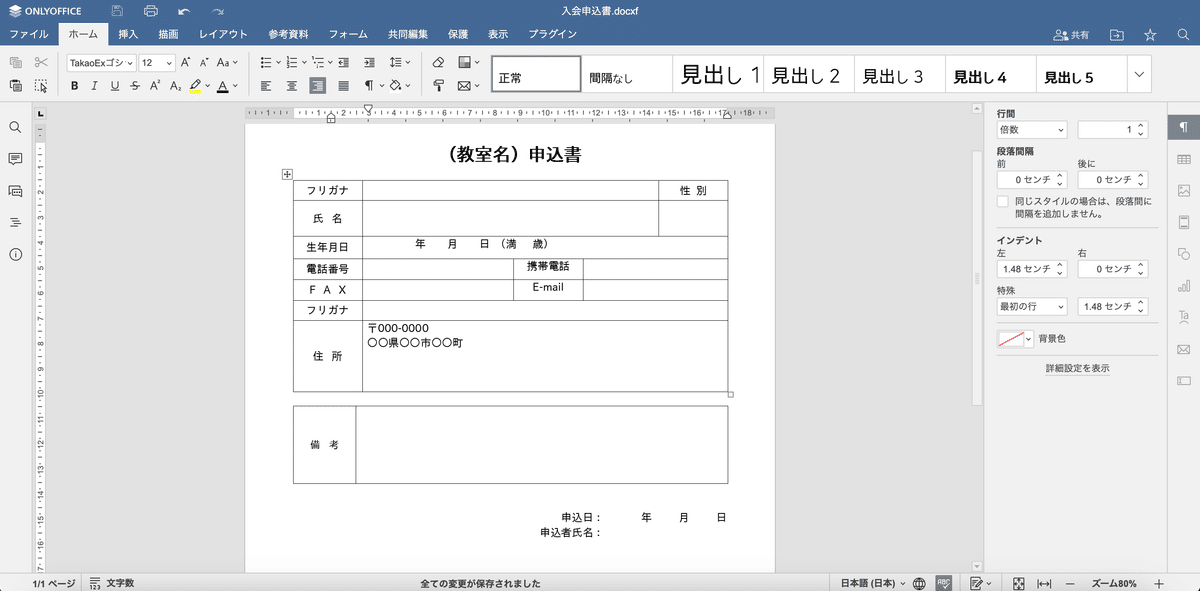The width and height of the screenshot is (1200, 591).
Task: Apply the 見出し 1 style
Action: click(x=718, y=75)
